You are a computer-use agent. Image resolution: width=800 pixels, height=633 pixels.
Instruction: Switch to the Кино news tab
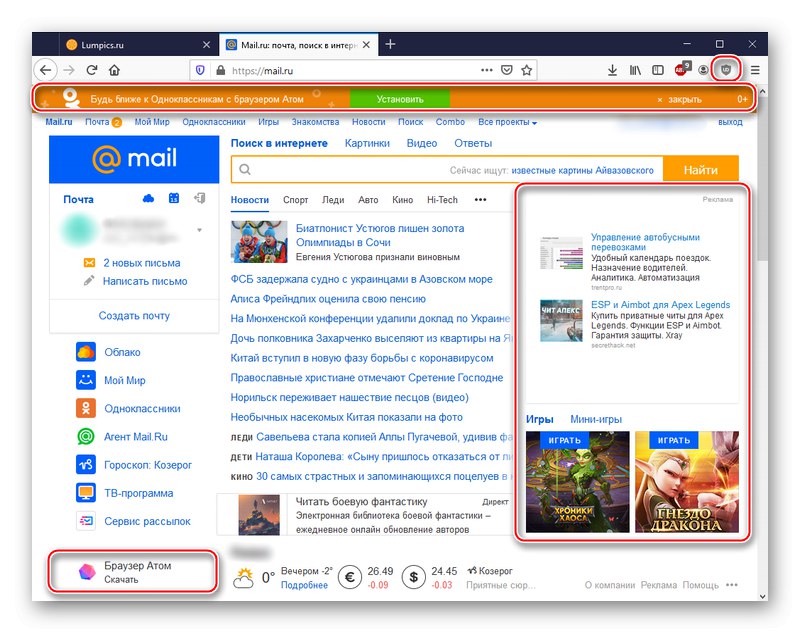403,200
